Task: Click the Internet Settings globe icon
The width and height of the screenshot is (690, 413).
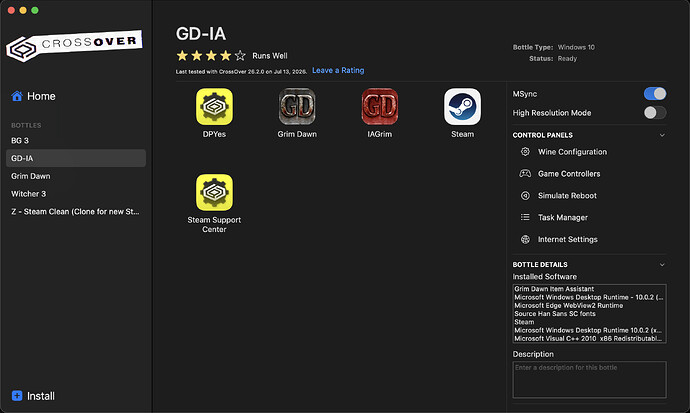Action: coord(525,239)
